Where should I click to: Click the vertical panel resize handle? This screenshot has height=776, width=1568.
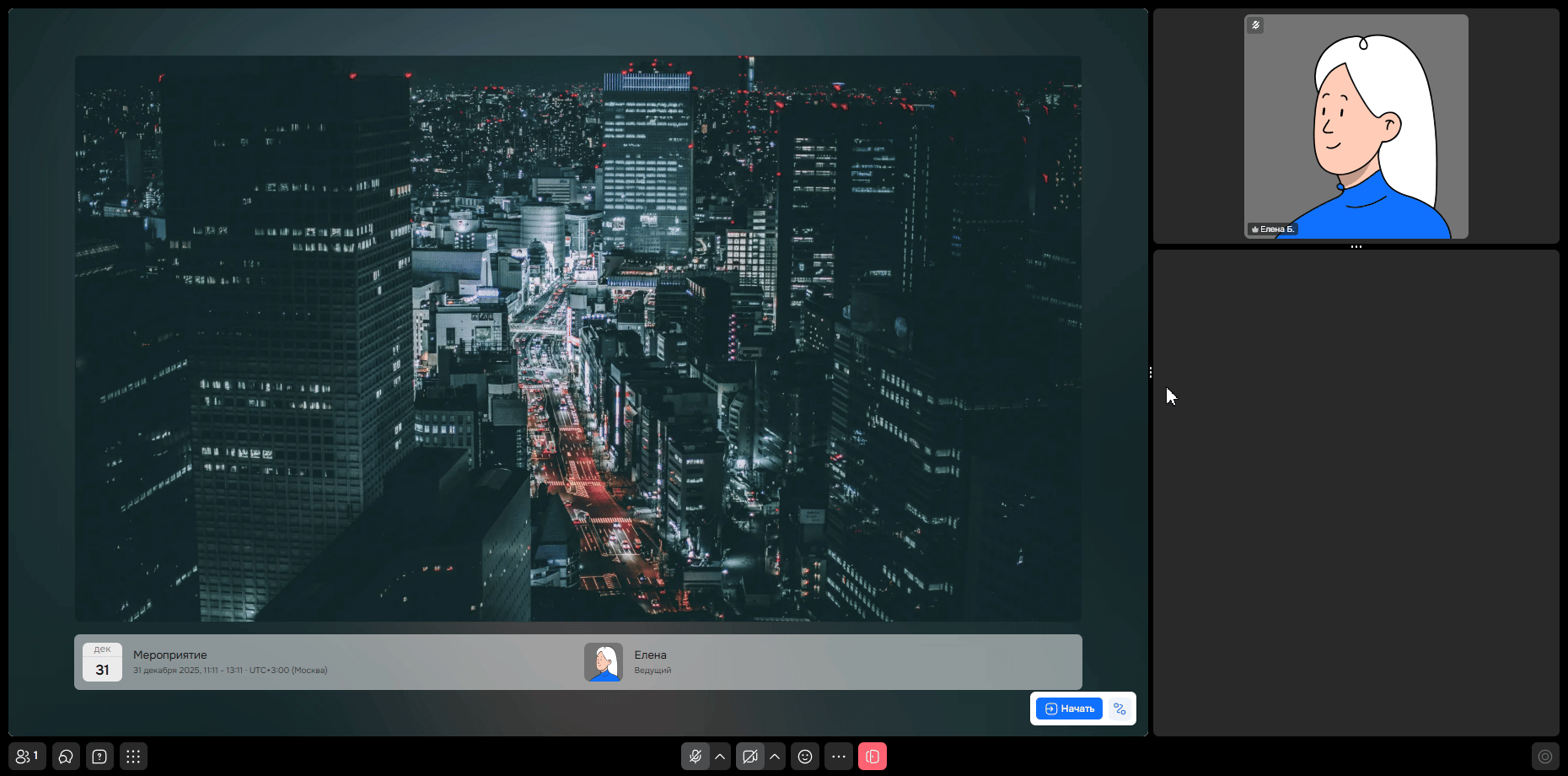coord(1151,373)
